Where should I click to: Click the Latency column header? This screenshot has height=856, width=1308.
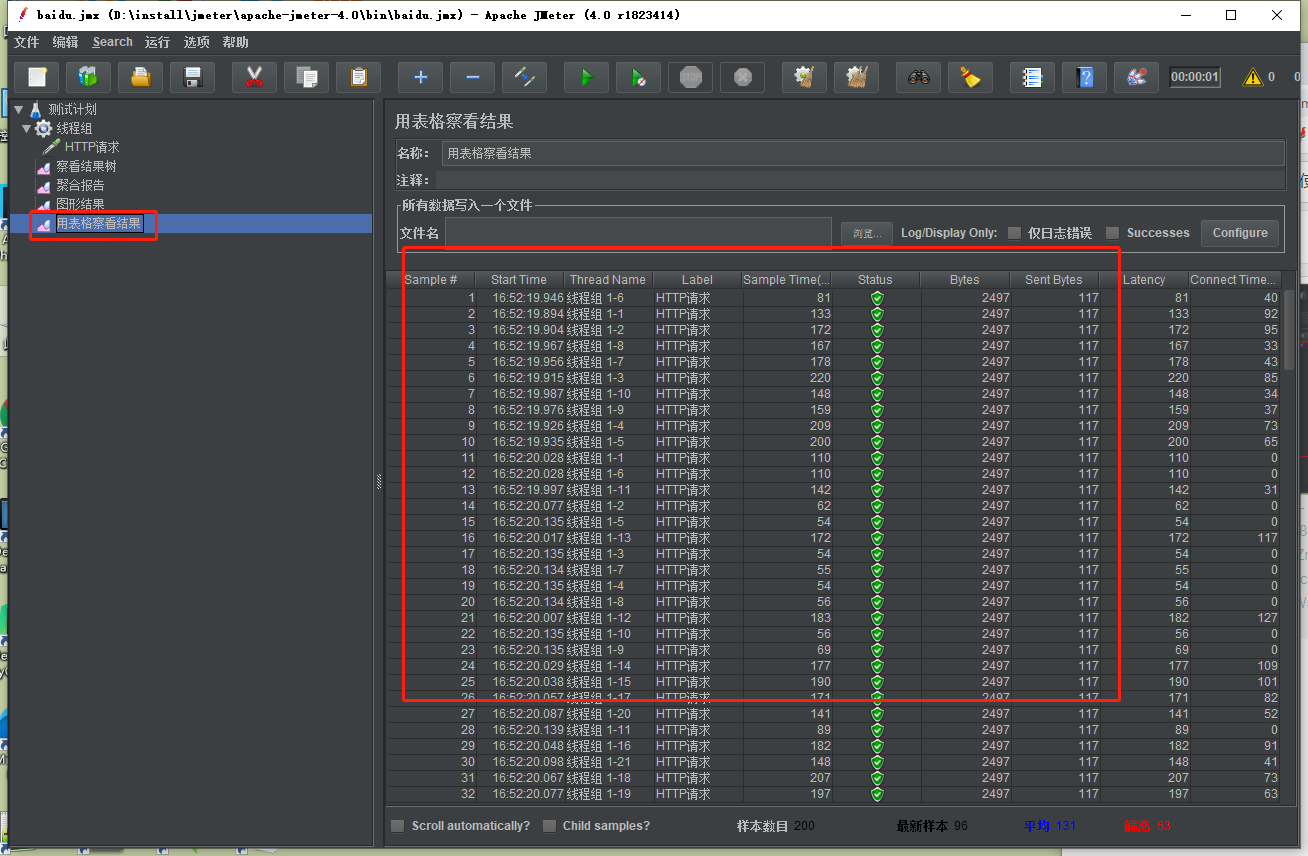click(1144, 280)
